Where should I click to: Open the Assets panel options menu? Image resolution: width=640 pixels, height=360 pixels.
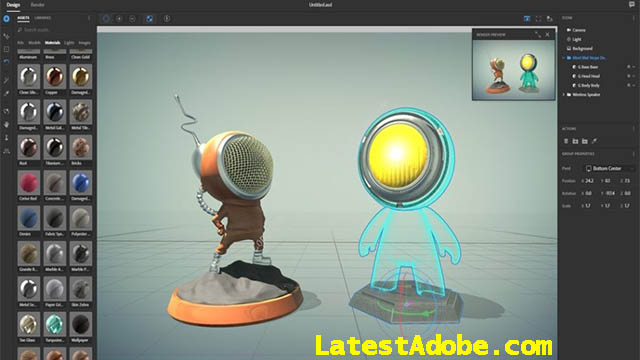click(x=89, y=18)
